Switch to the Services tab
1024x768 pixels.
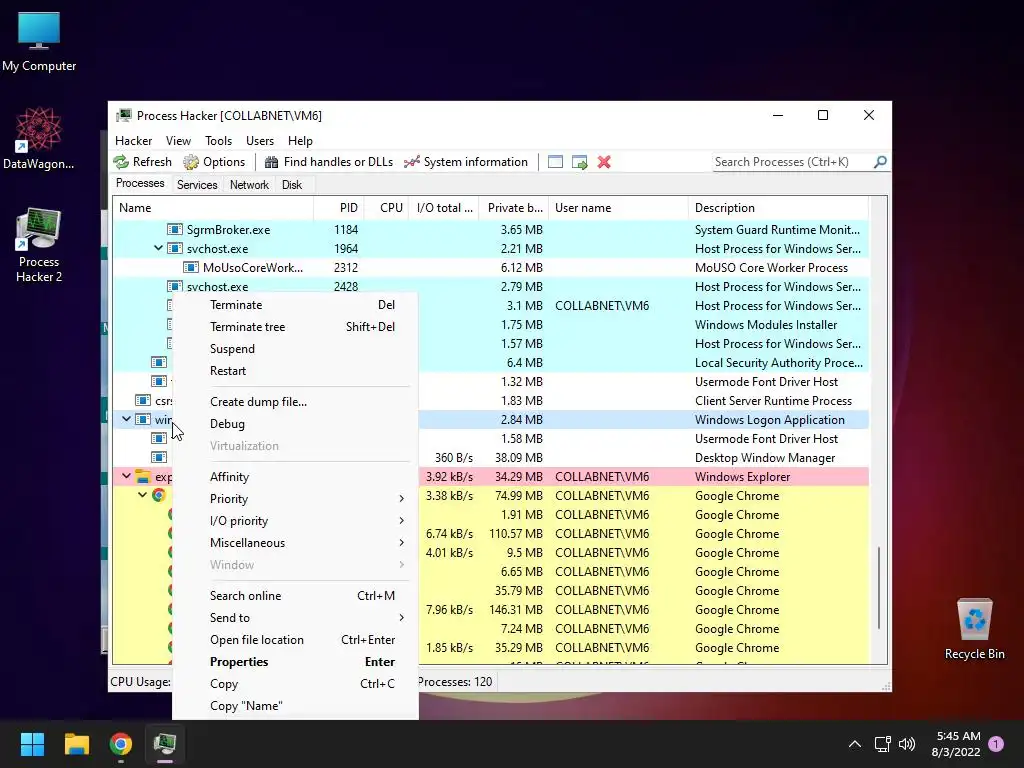pos(197,185)
